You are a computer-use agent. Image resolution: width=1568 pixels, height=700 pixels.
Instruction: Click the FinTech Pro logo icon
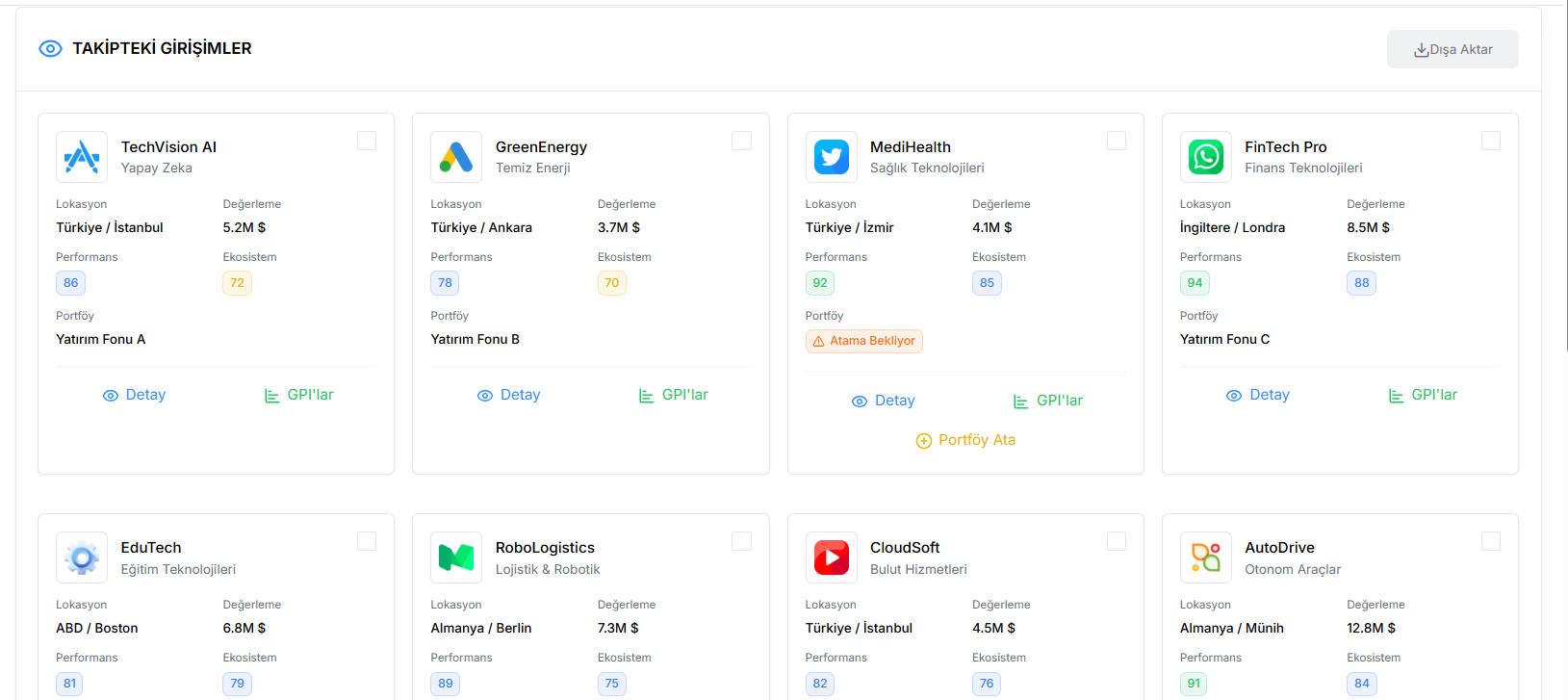pyautogui.click(x=1205, y=157)
